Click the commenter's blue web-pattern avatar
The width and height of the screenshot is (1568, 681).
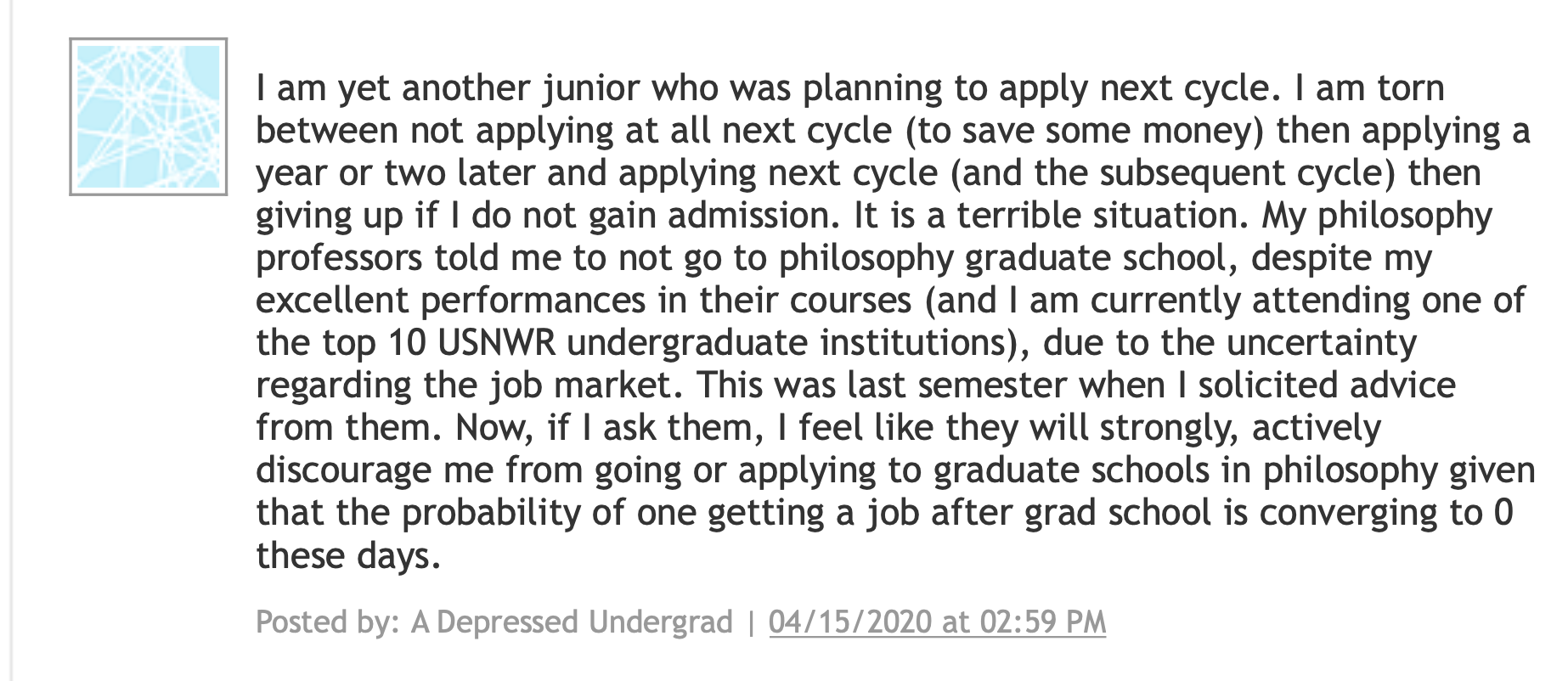click(x=148, y=116)
